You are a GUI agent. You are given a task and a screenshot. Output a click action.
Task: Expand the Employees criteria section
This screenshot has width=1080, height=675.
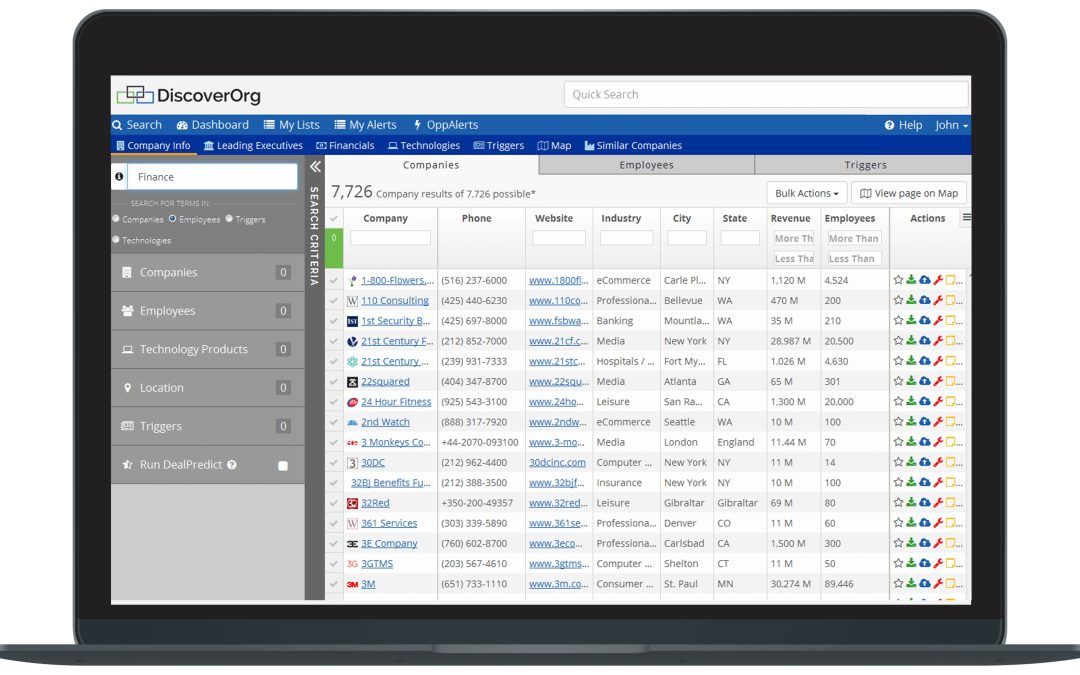[x=207, y=311]
